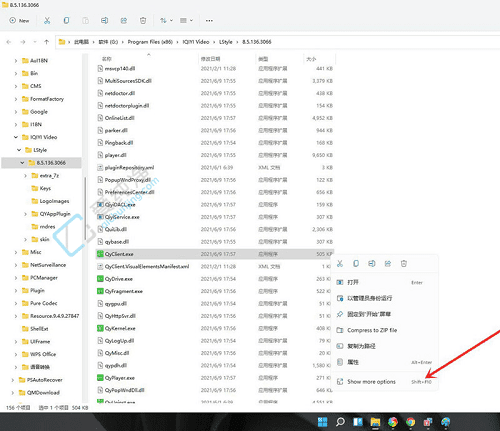The image size is (500, 431).
Task: Select file QiyiService.exe
Action: pyautogui.click(x=215, y=217)
